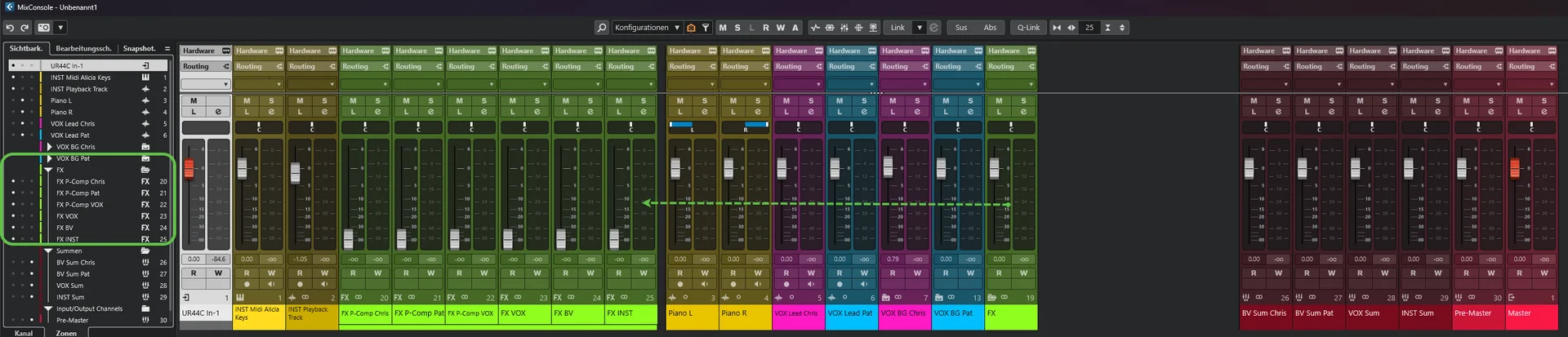1568x337 pixels.
Task: Click the -1.05 volume value field
Action: [300, 259]
